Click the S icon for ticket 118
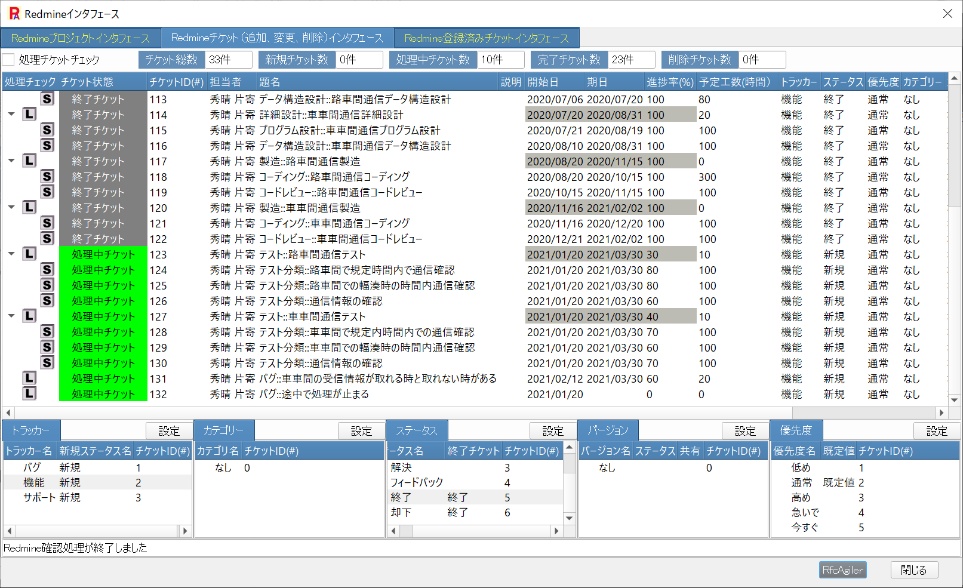963x588 pixels. pos(47,176)
